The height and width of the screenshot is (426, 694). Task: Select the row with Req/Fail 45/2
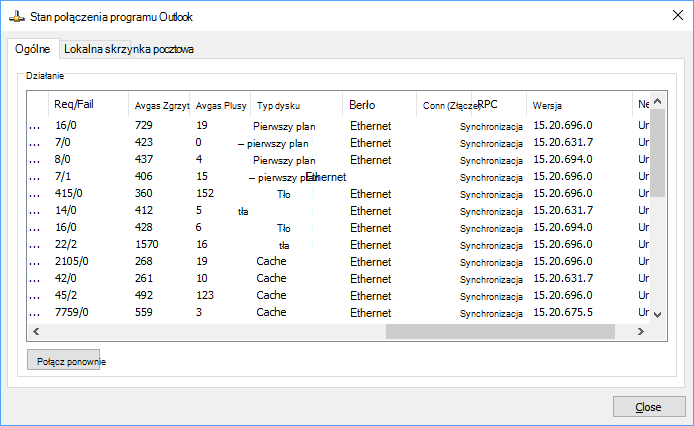(x=339, y=295)
